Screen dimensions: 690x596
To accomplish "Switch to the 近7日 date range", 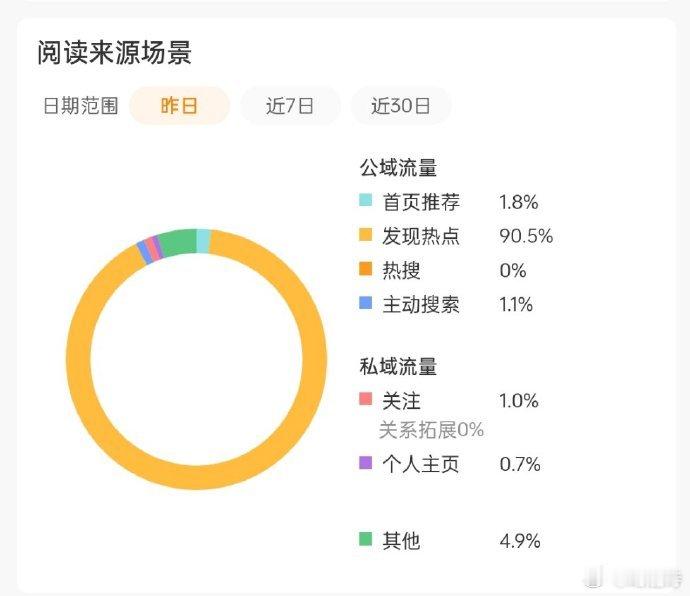I will (290, 106).
